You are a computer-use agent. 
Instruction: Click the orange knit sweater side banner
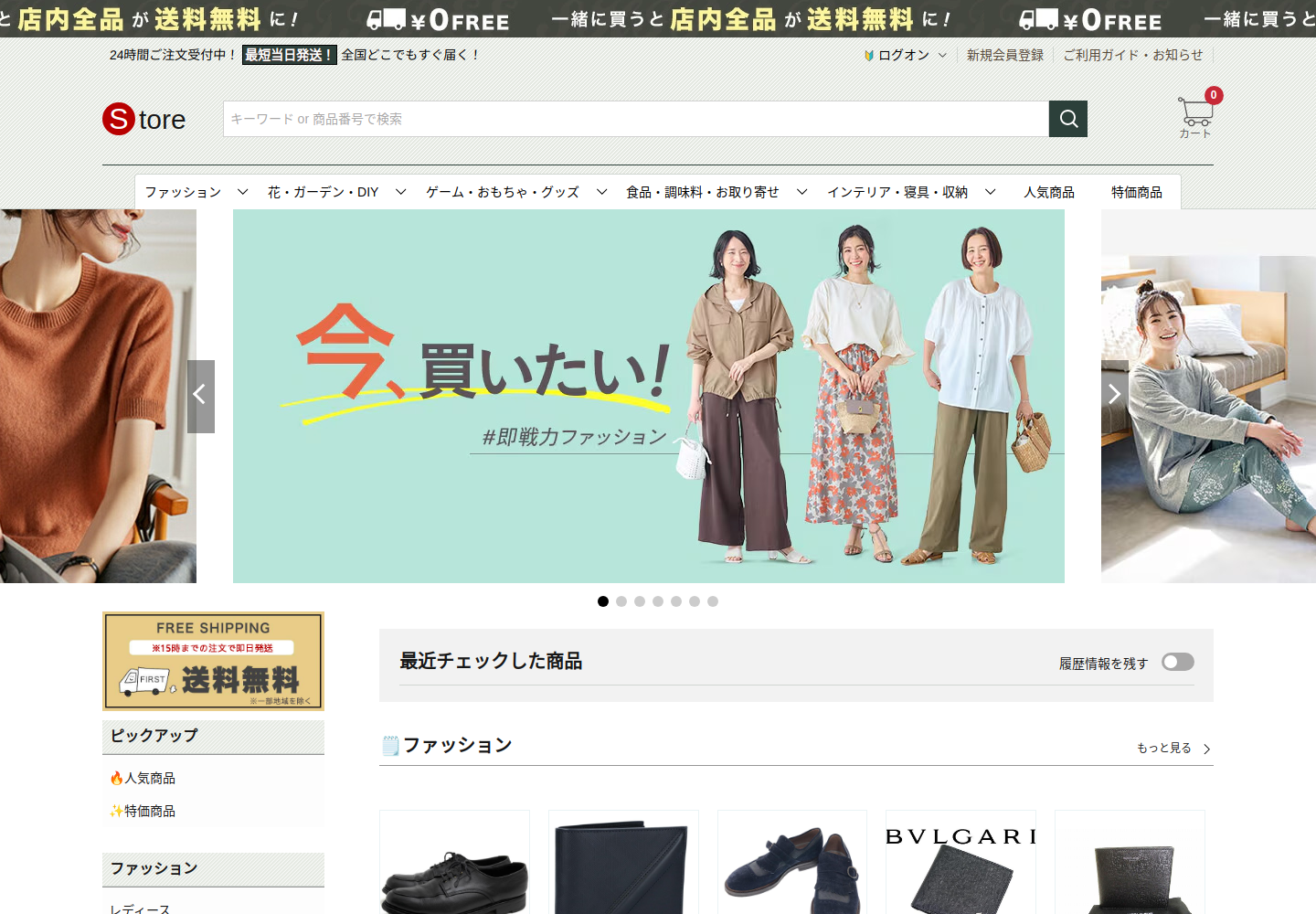tap(98, 396)
